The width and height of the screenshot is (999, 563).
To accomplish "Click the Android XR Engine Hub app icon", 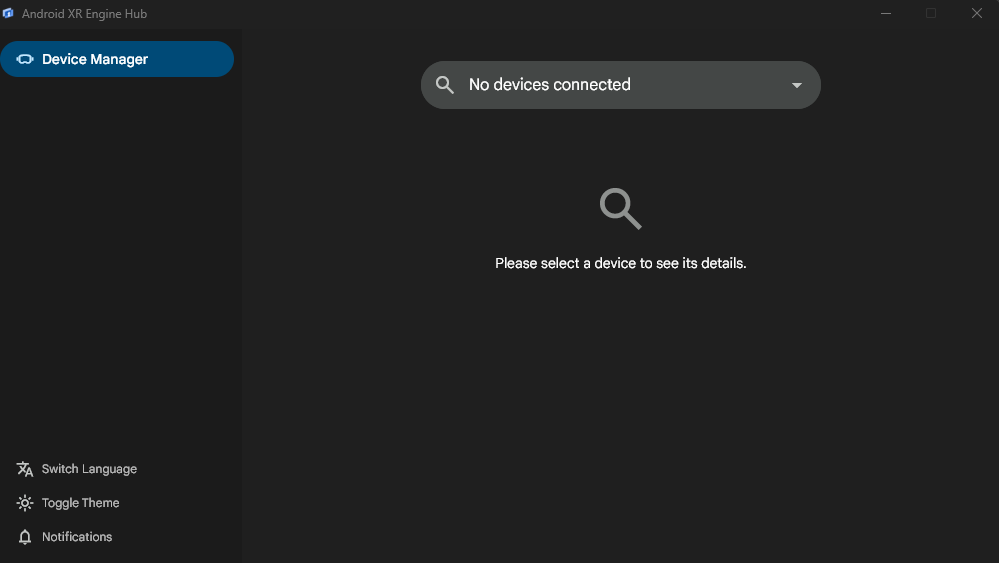I will pos(8,13).
